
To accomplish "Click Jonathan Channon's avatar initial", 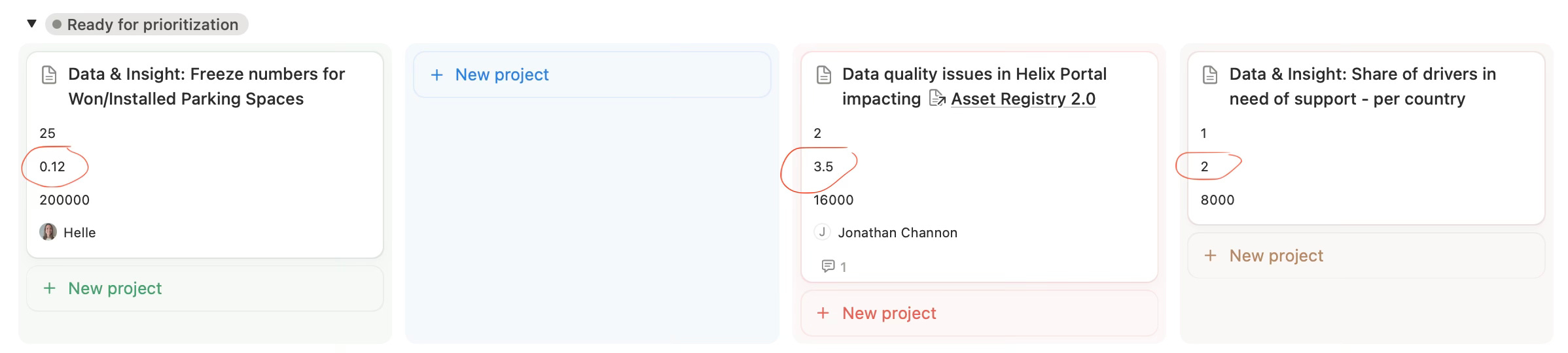I will pyautogui.click(x=822, y=232).
